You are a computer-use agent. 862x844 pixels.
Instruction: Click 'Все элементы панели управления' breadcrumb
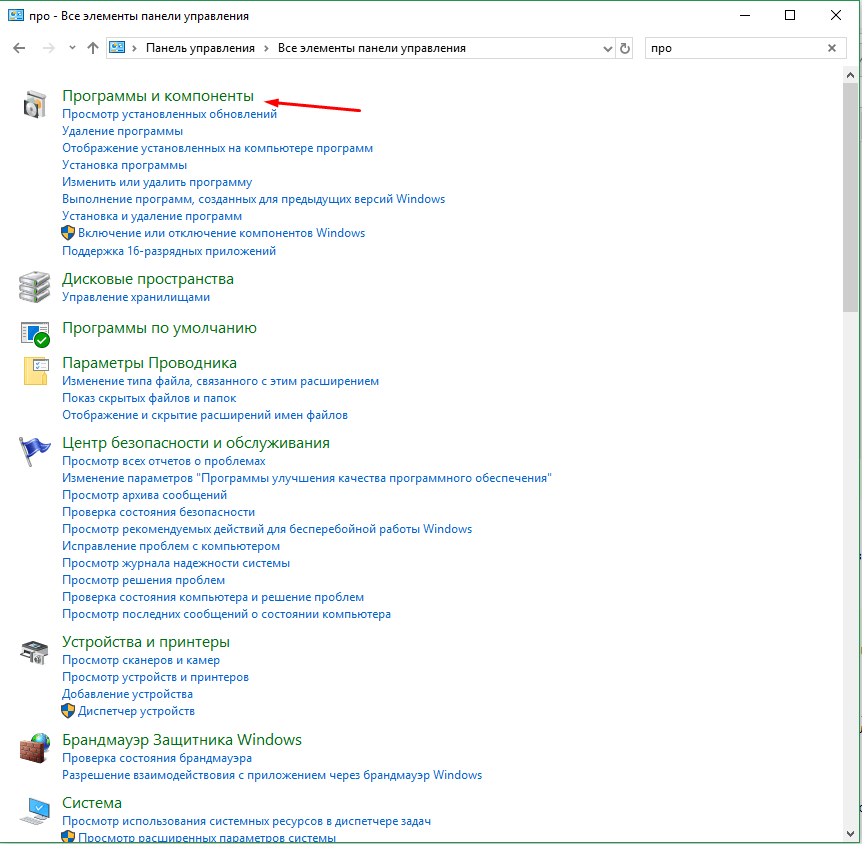[372, 48]
